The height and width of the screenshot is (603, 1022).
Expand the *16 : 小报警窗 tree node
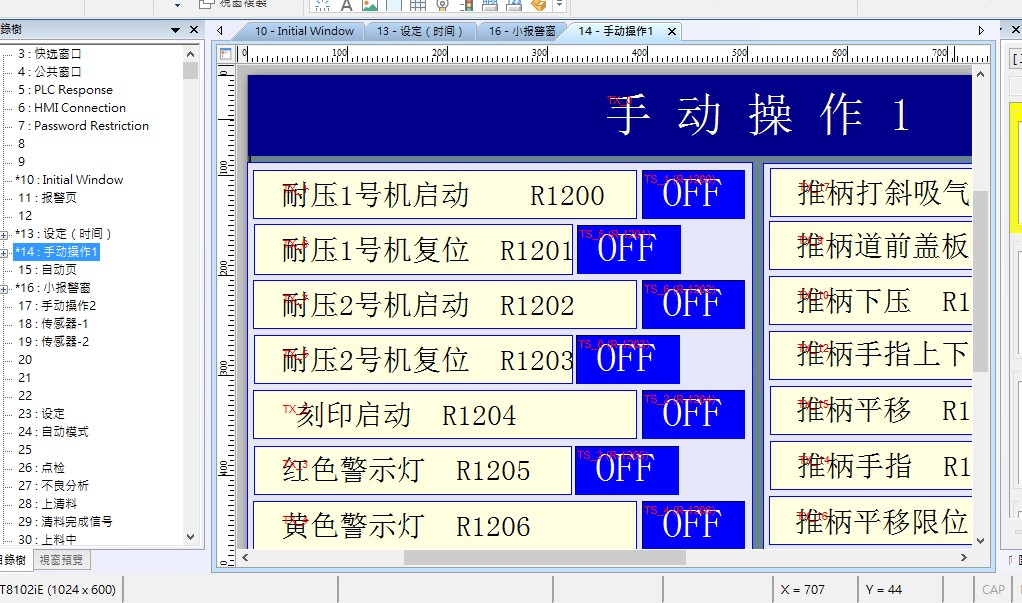(5, 288)
